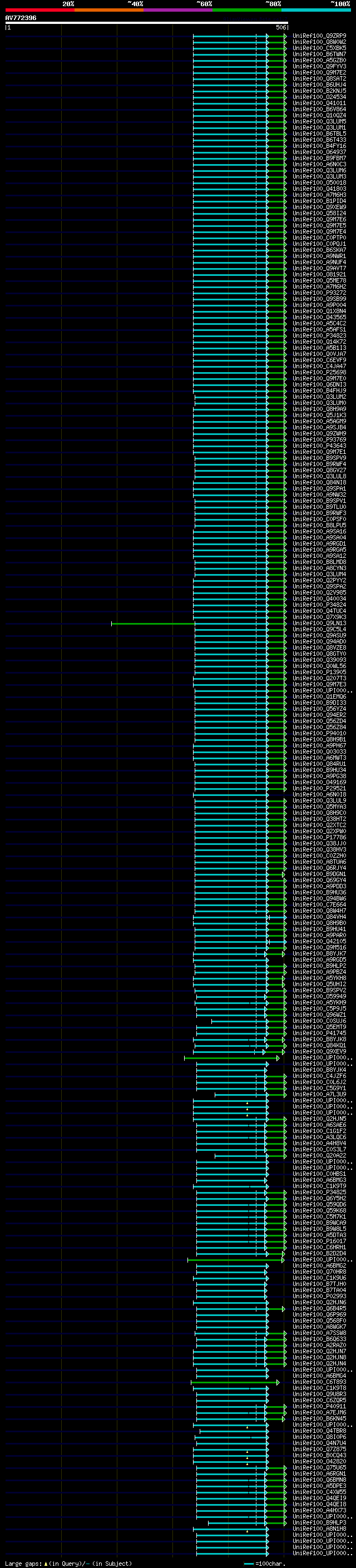Select the UniRef100_B6SKA7 label
This screenshot has height=1568, width=356.
pos(319,250)
